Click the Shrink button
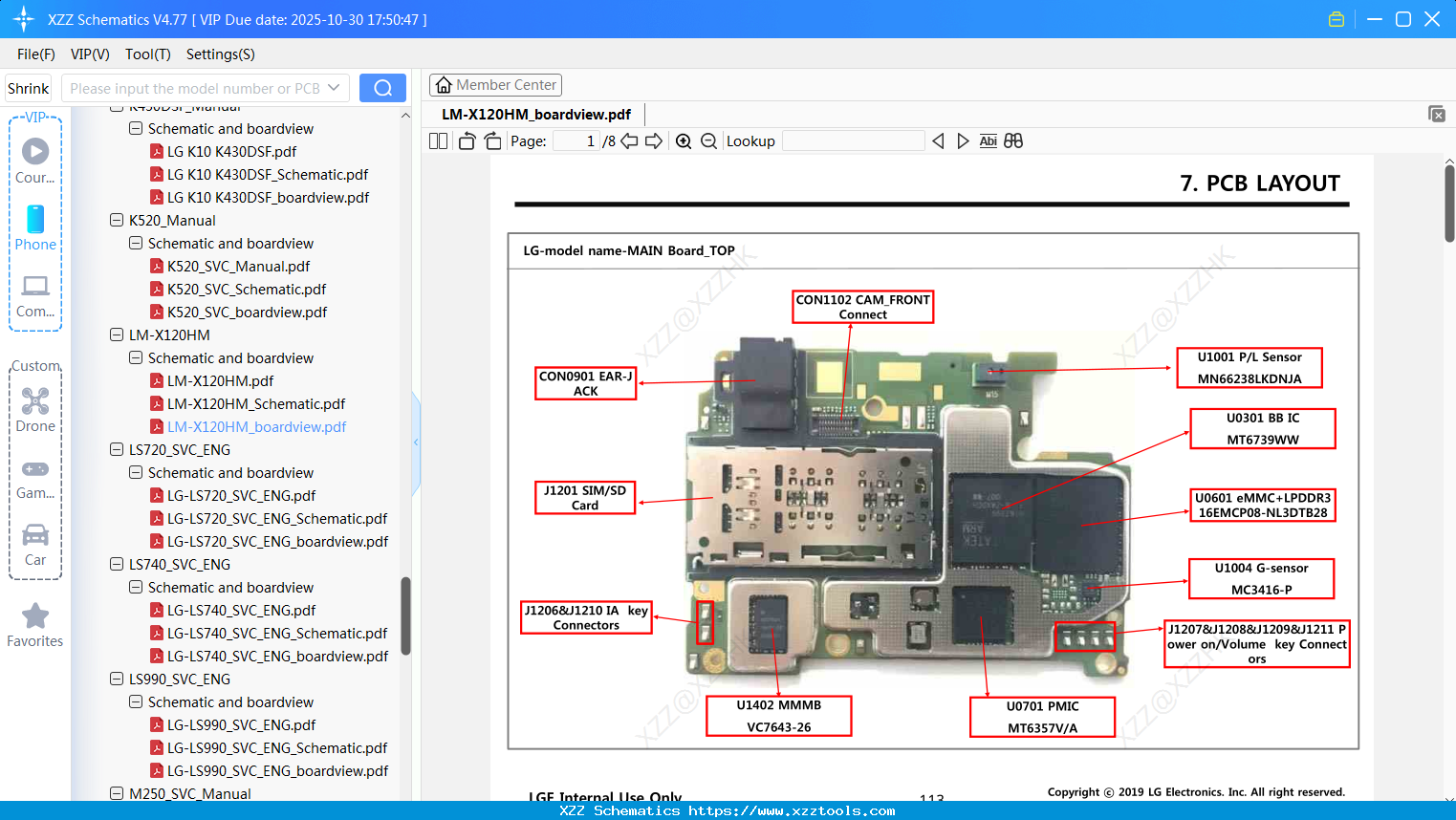Viewport: 1456px width, 820px height. [28, 87]
